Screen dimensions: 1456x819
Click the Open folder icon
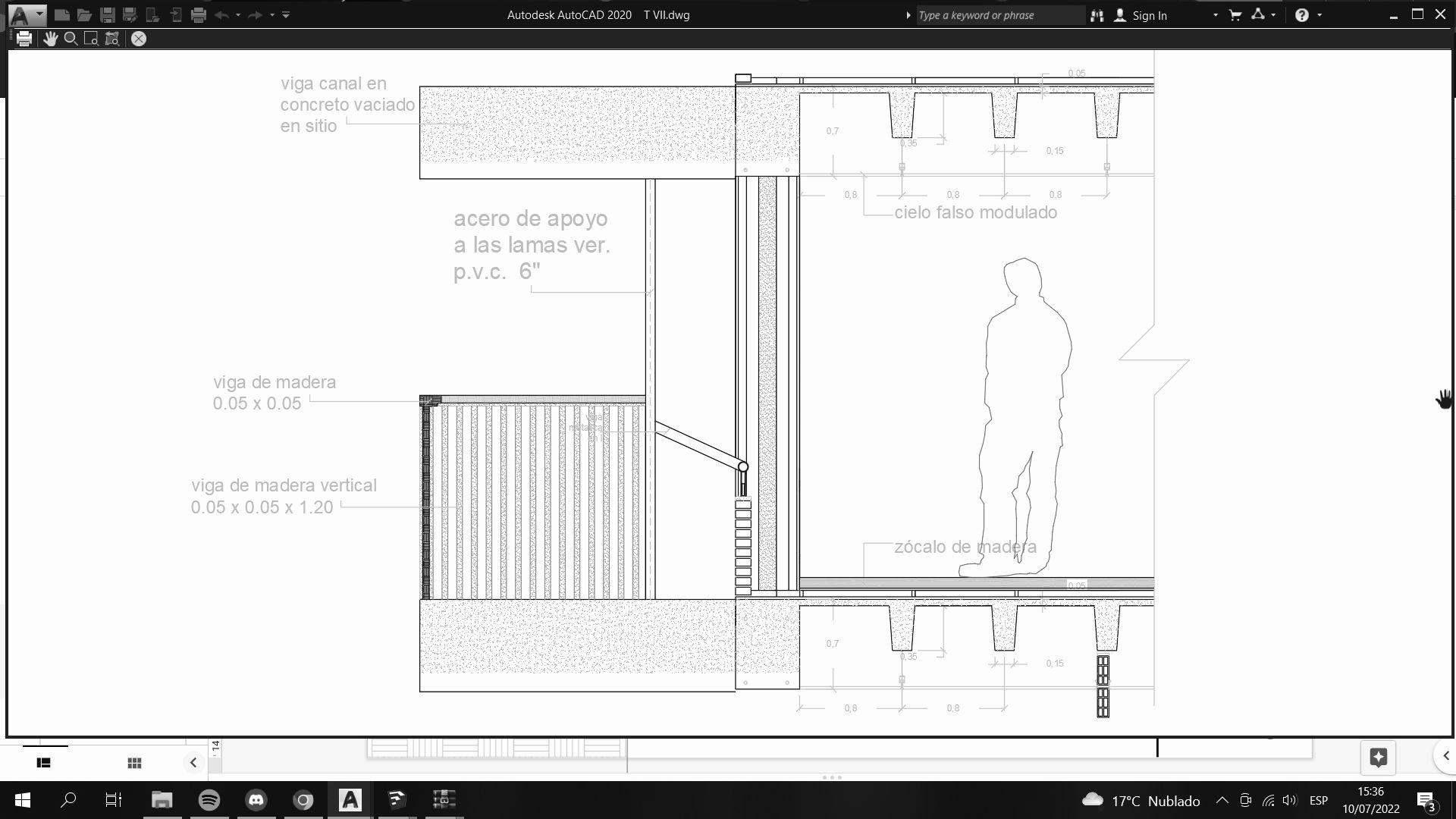click(84, 14)
